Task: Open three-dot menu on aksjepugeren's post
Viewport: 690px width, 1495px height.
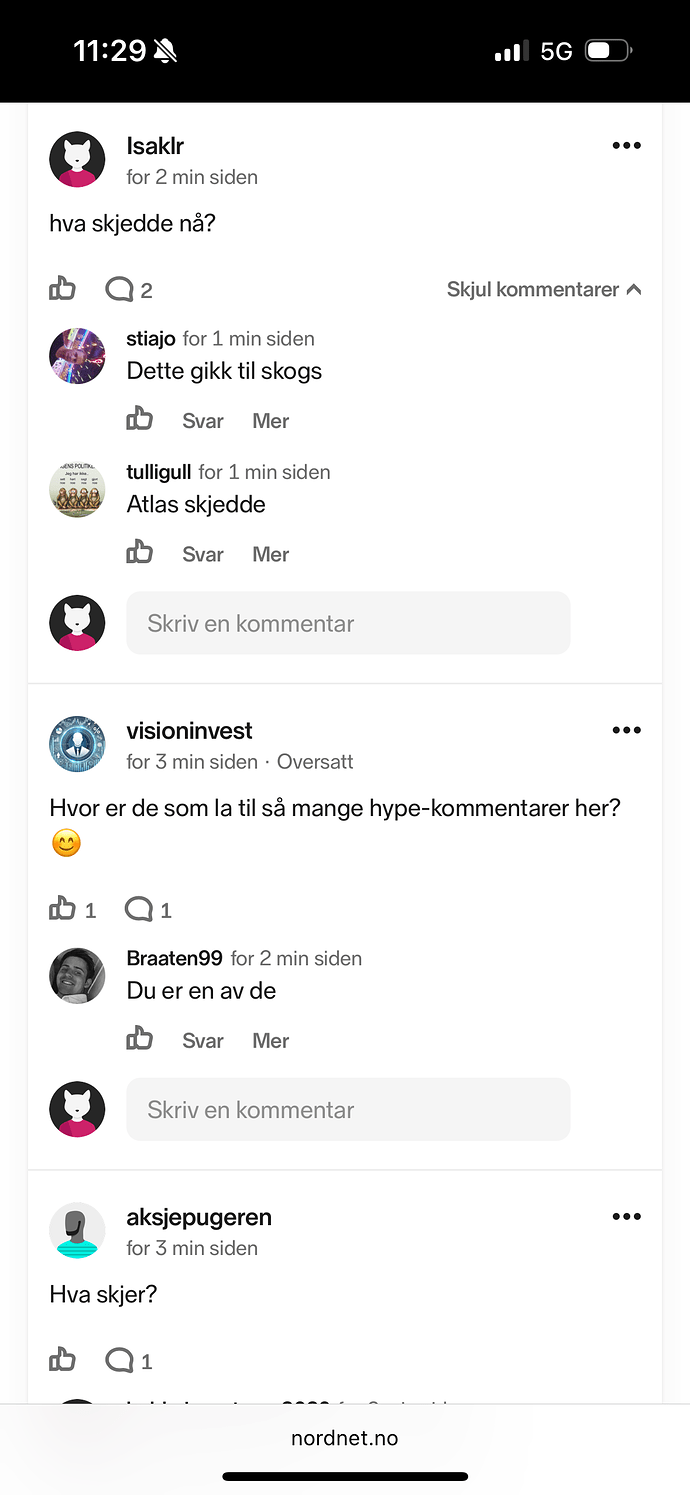Action: (626, 1217)
